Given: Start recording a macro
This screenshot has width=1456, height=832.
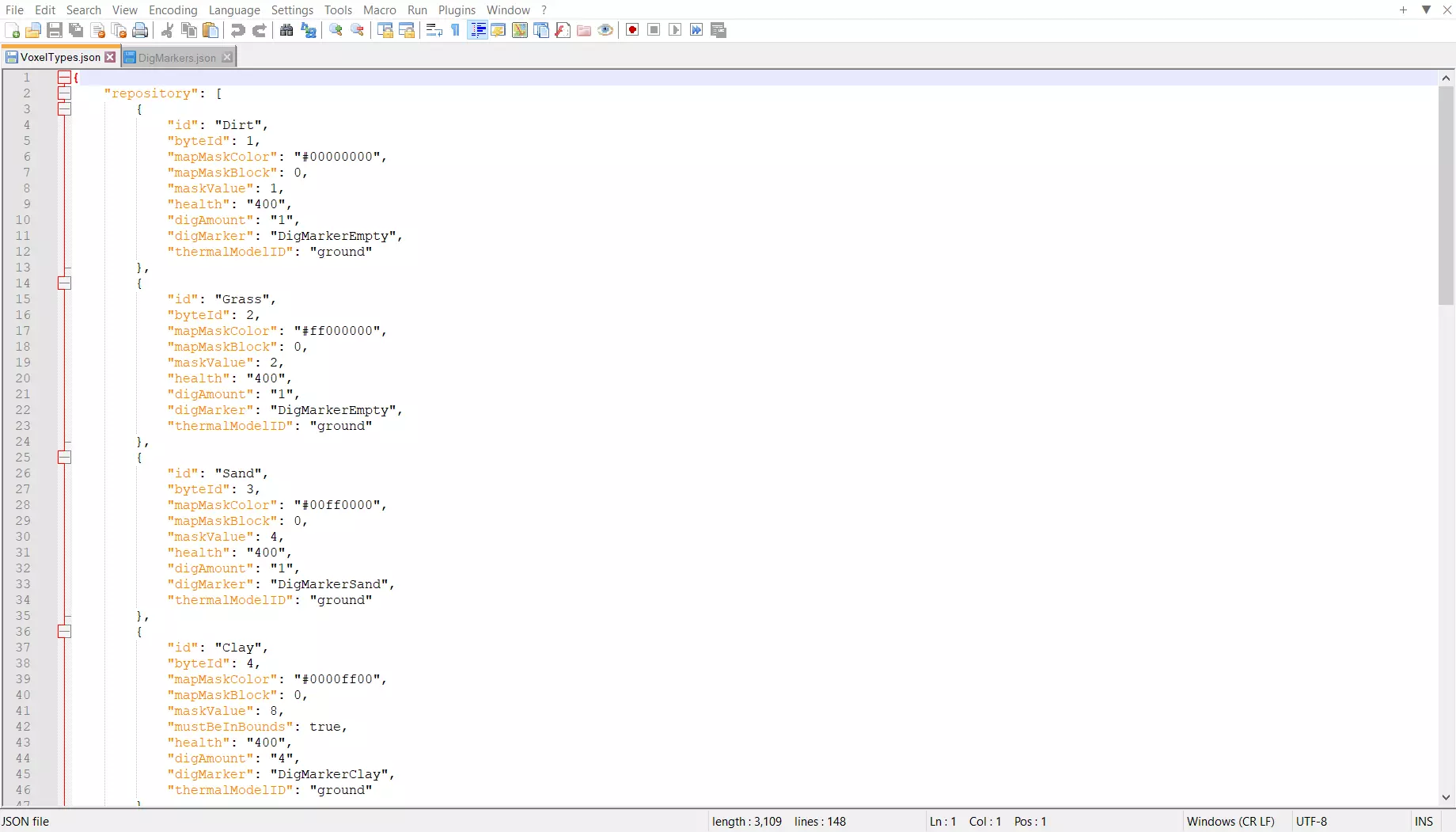Looking at the screenshot, I should (x=632, y=30).
